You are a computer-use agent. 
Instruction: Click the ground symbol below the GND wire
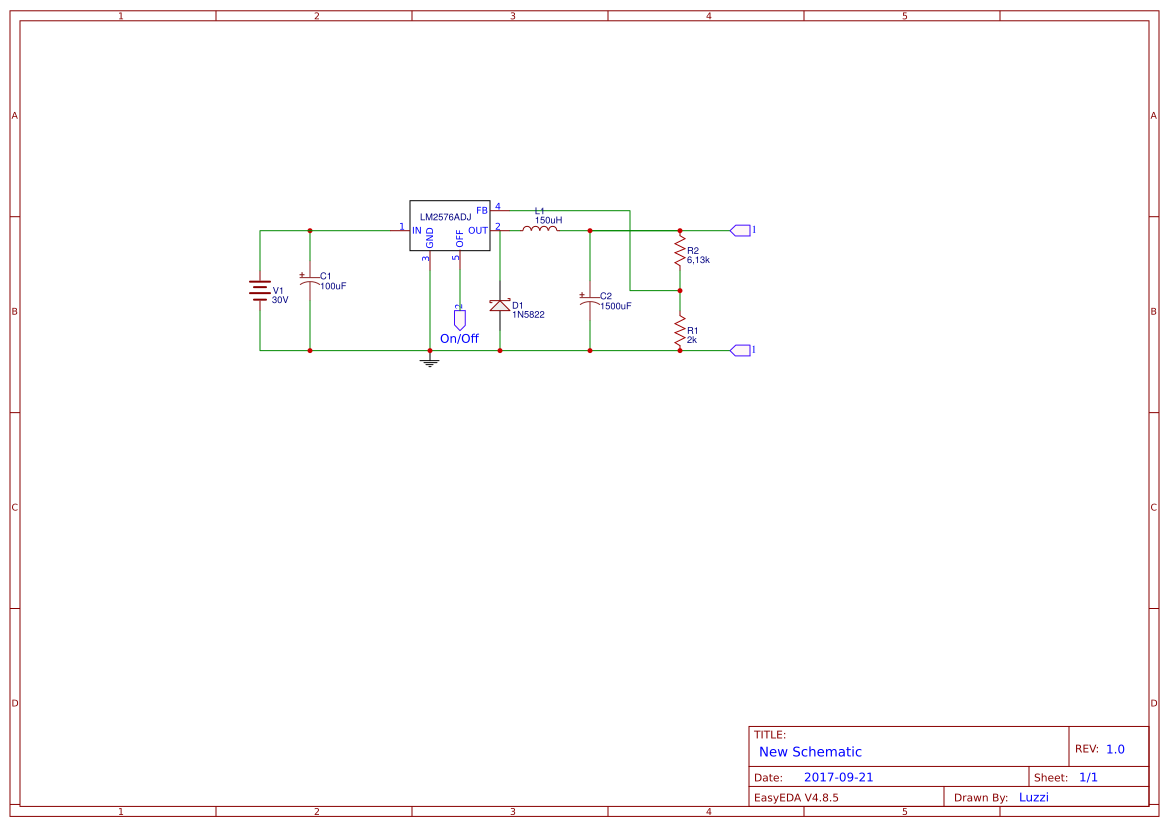click(x=429, y=362)
